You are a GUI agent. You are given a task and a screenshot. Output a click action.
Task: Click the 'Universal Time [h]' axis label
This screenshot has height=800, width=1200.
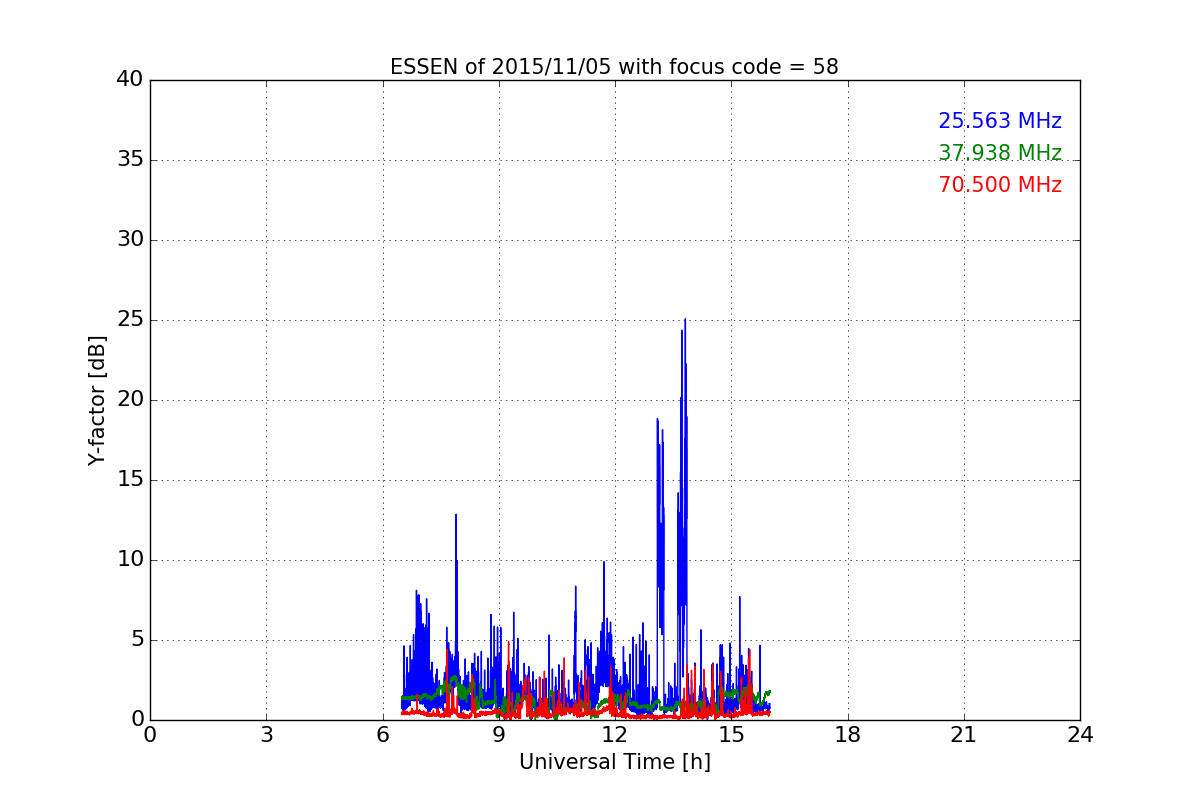coord(614,762)
